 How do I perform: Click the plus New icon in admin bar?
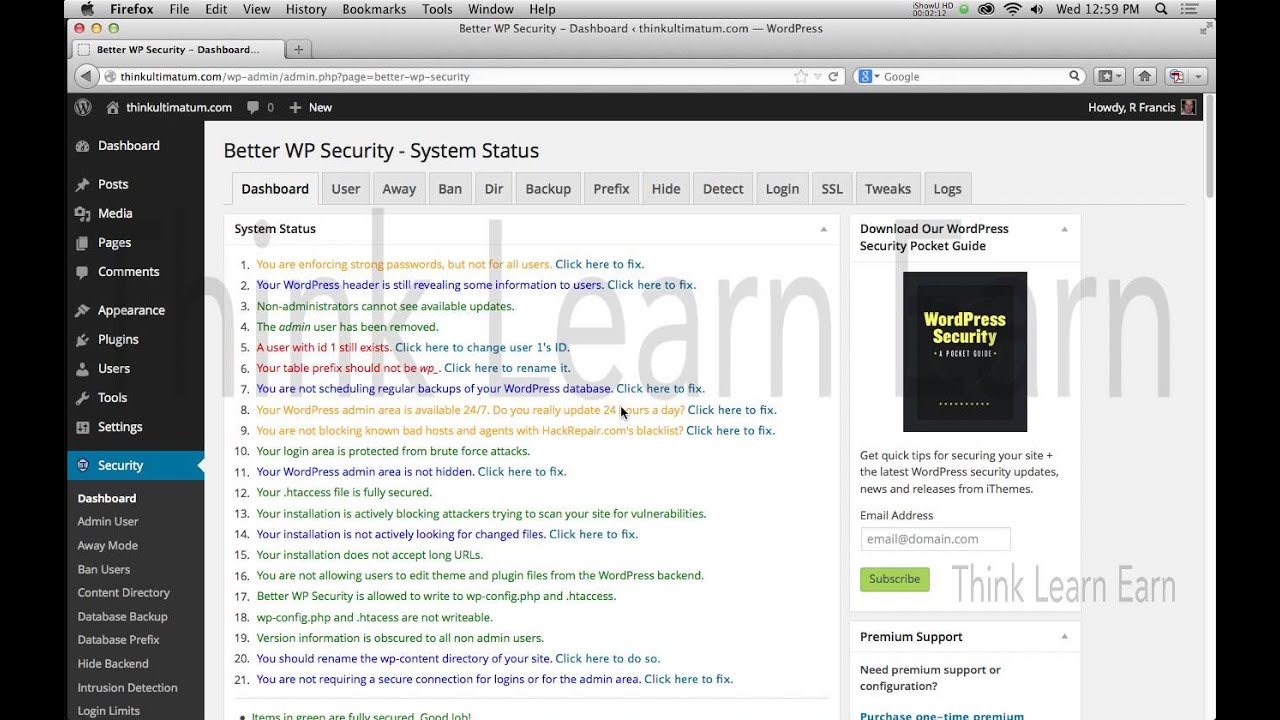point(295,107)
